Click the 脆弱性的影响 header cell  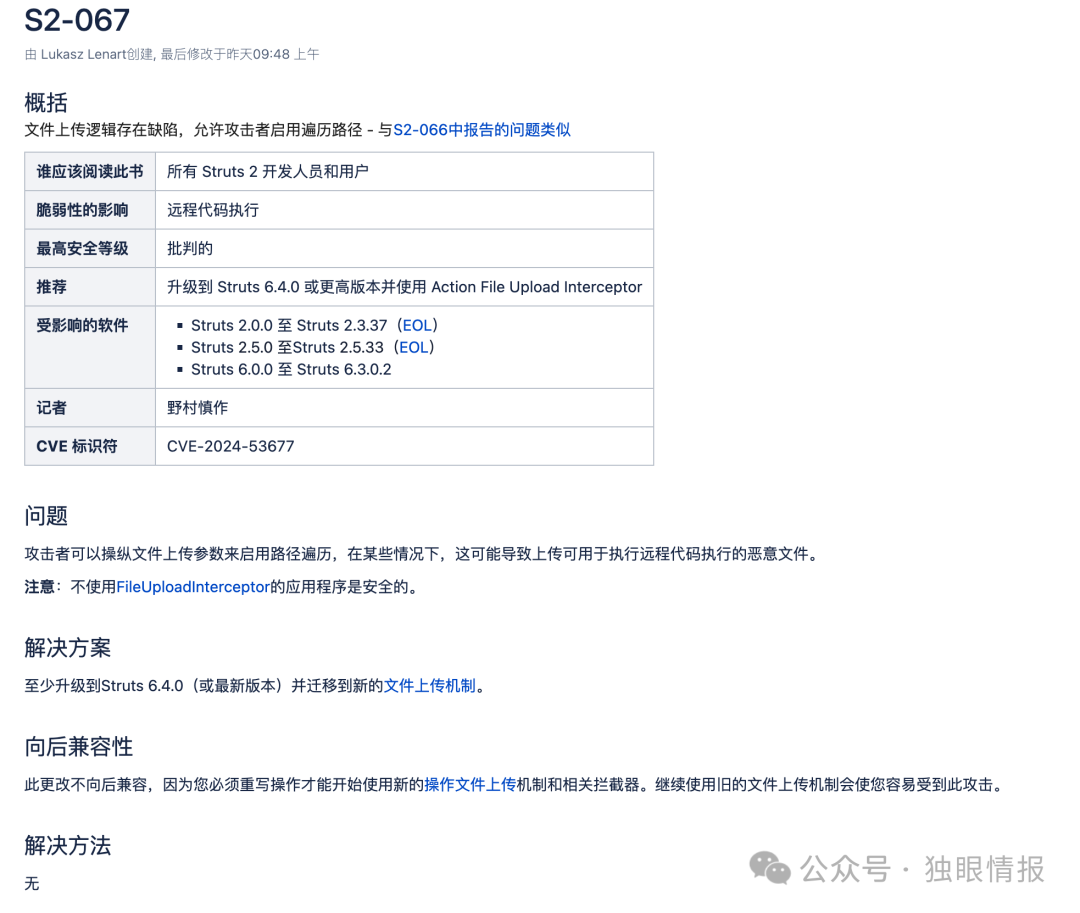(x=90, y=210)
